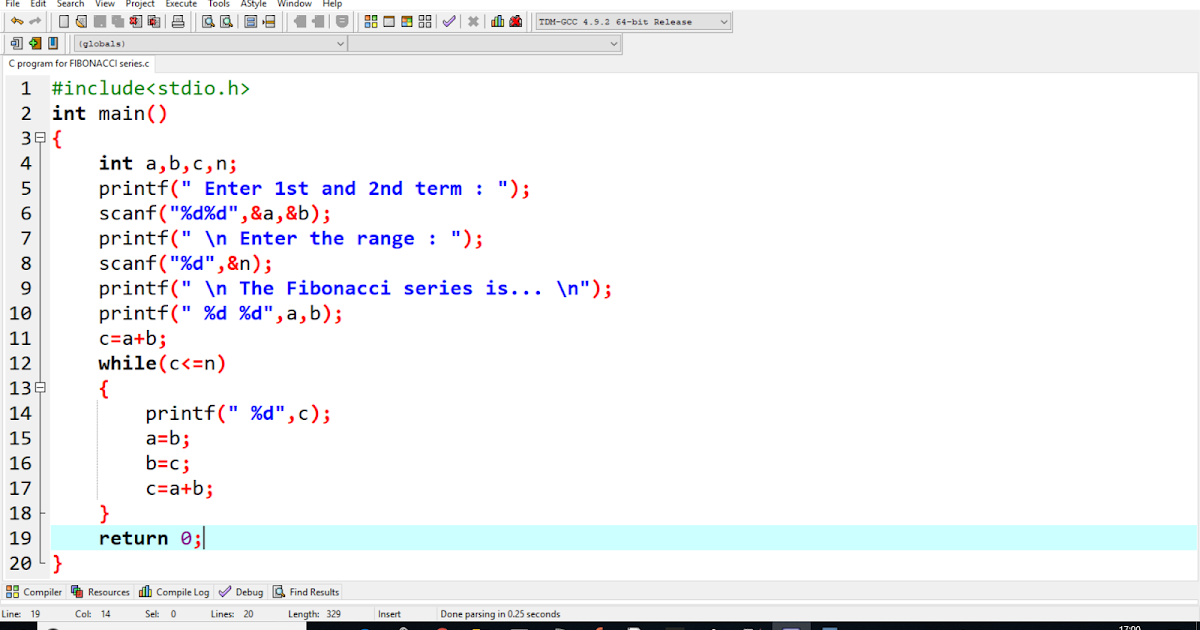
Task: Start debugging with the Debug check icon
Action: point(448,20)
